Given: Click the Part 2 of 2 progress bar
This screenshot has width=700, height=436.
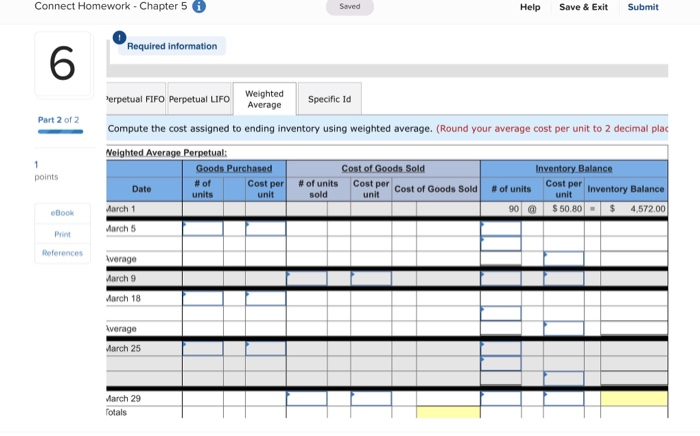Looking at the screenshot, I should tap(60, 132).
